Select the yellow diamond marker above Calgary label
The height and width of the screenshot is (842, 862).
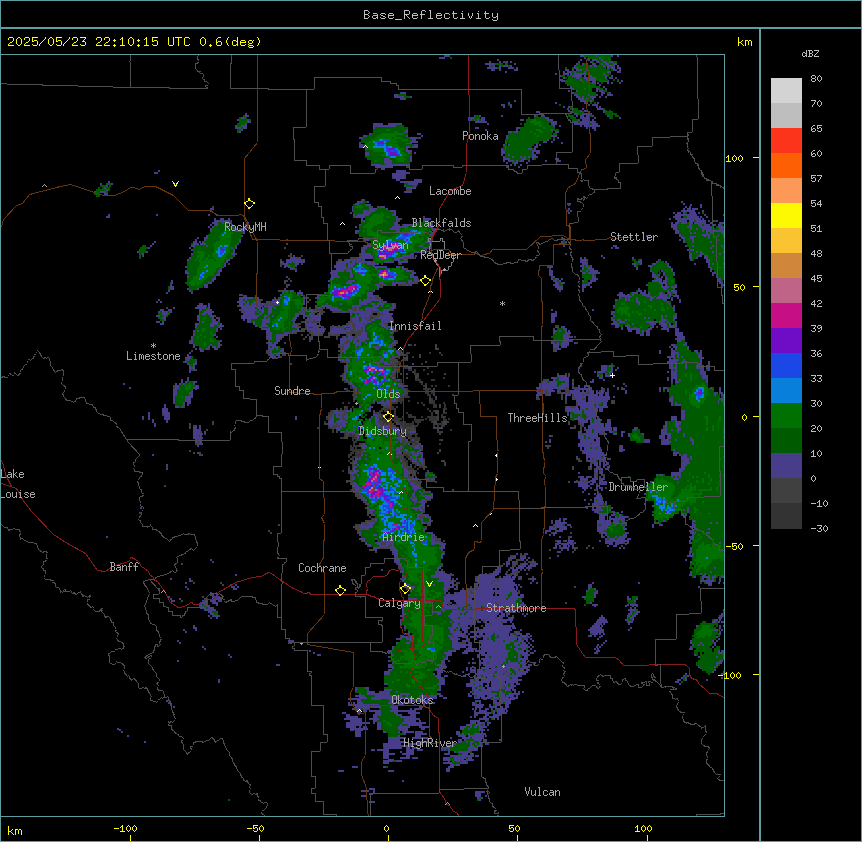click(405, 589)
